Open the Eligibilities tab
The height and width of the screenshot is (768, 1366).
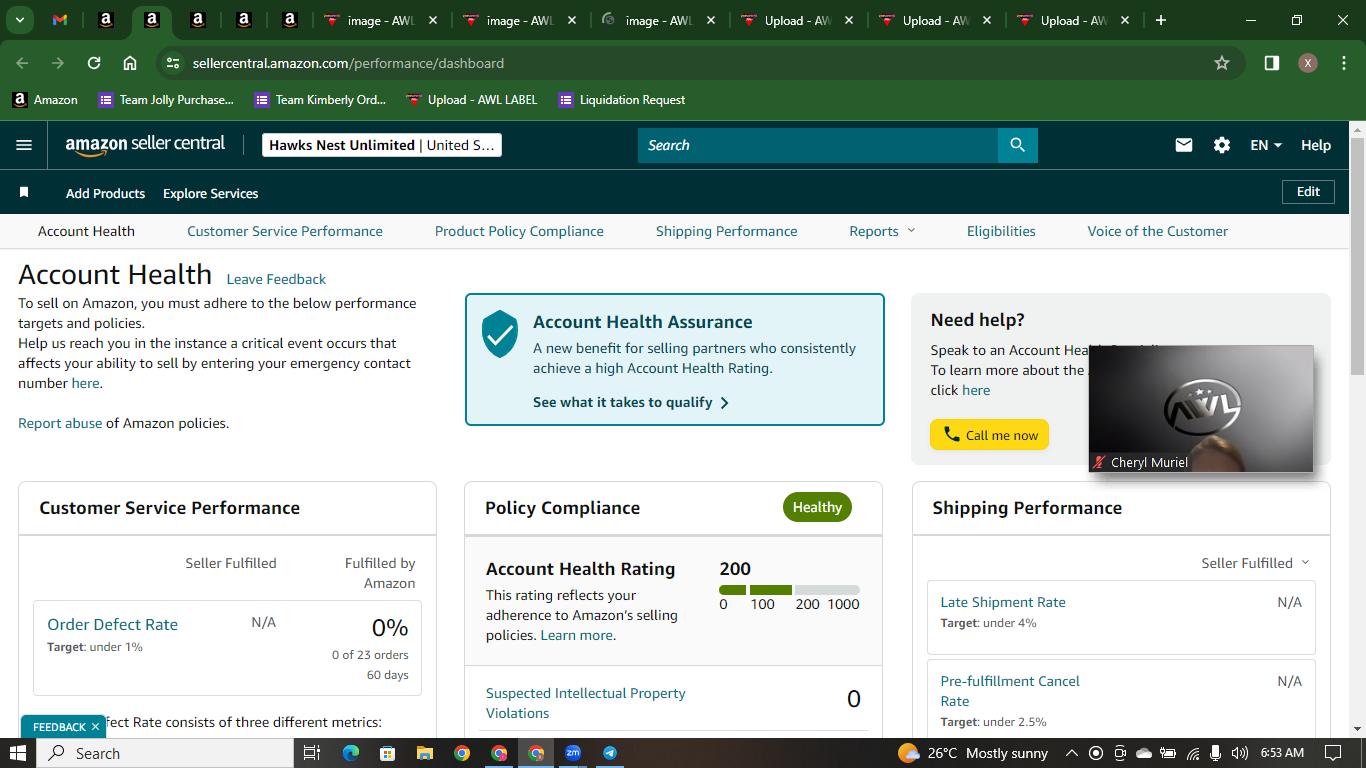pyautogui.click(x=1001, y=231)
